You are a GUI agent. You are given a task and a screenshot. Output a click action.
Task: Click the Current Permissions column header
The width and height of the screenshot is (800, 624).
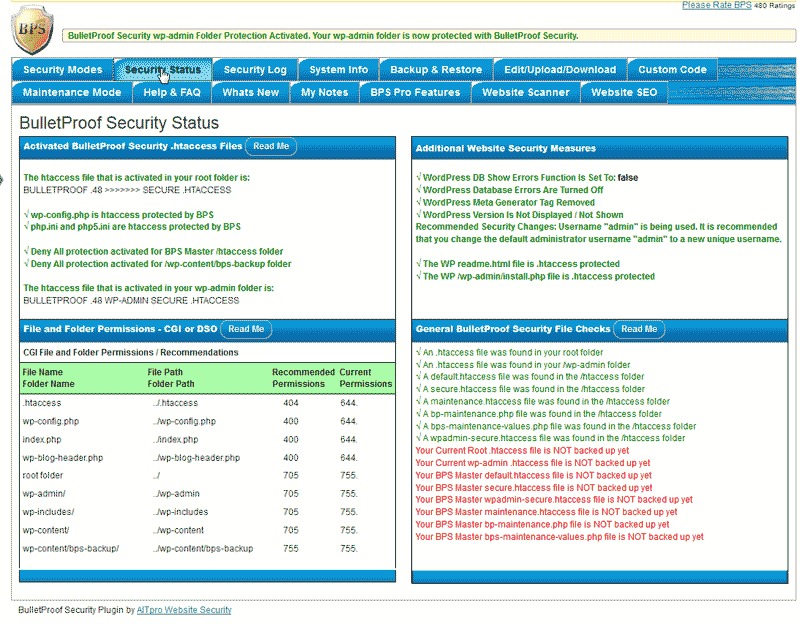point(366,378)
